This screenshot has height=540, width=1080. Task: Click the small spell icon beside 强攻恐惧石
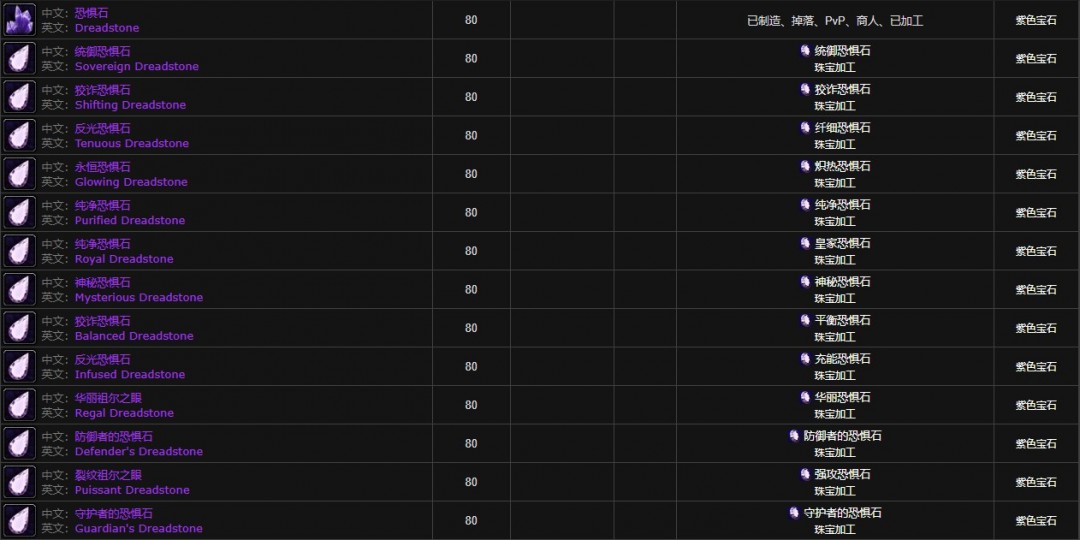coord(805,474)
